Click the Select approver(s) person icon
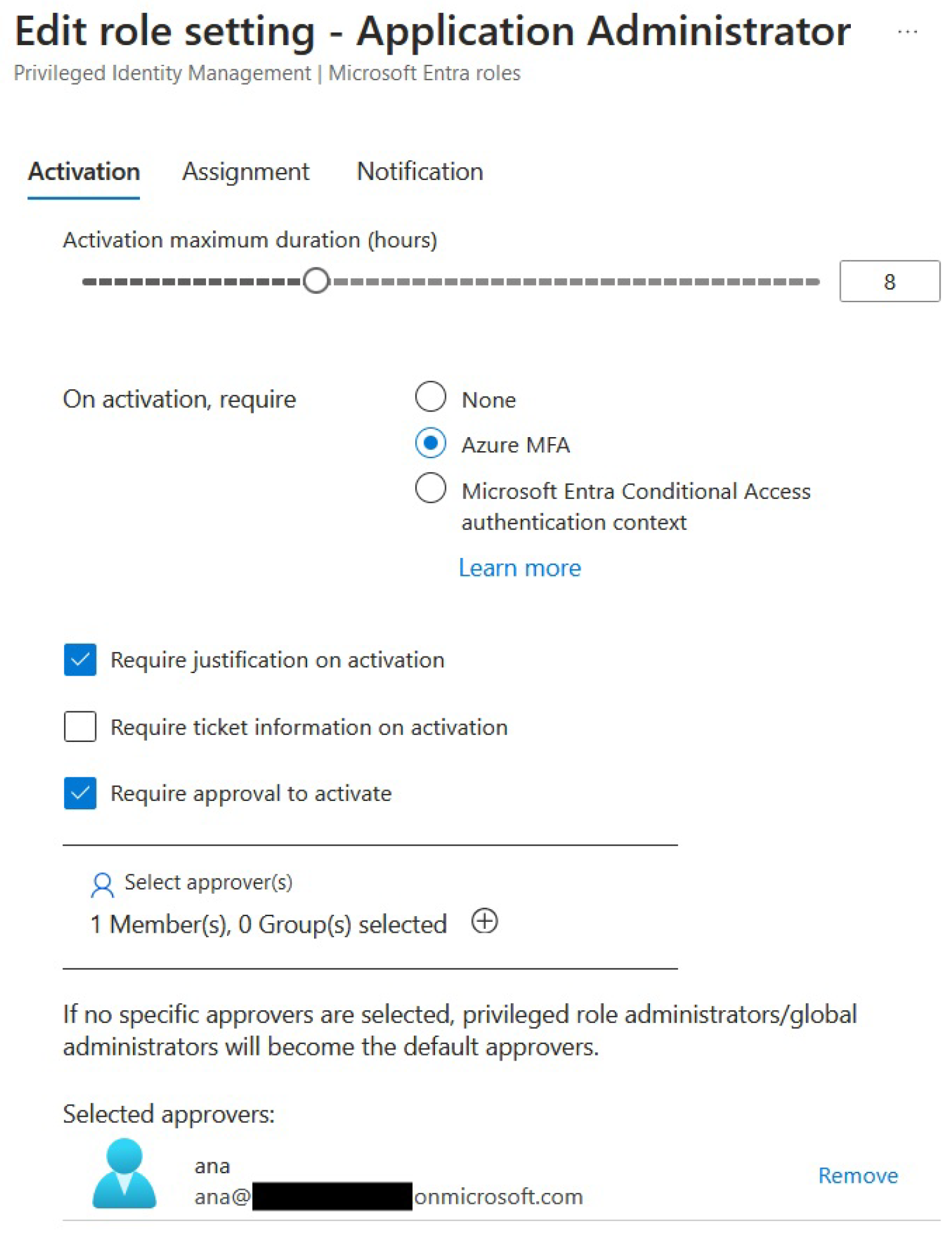The height and width of the screenshot is (1233, 952). tap(102, 884)
